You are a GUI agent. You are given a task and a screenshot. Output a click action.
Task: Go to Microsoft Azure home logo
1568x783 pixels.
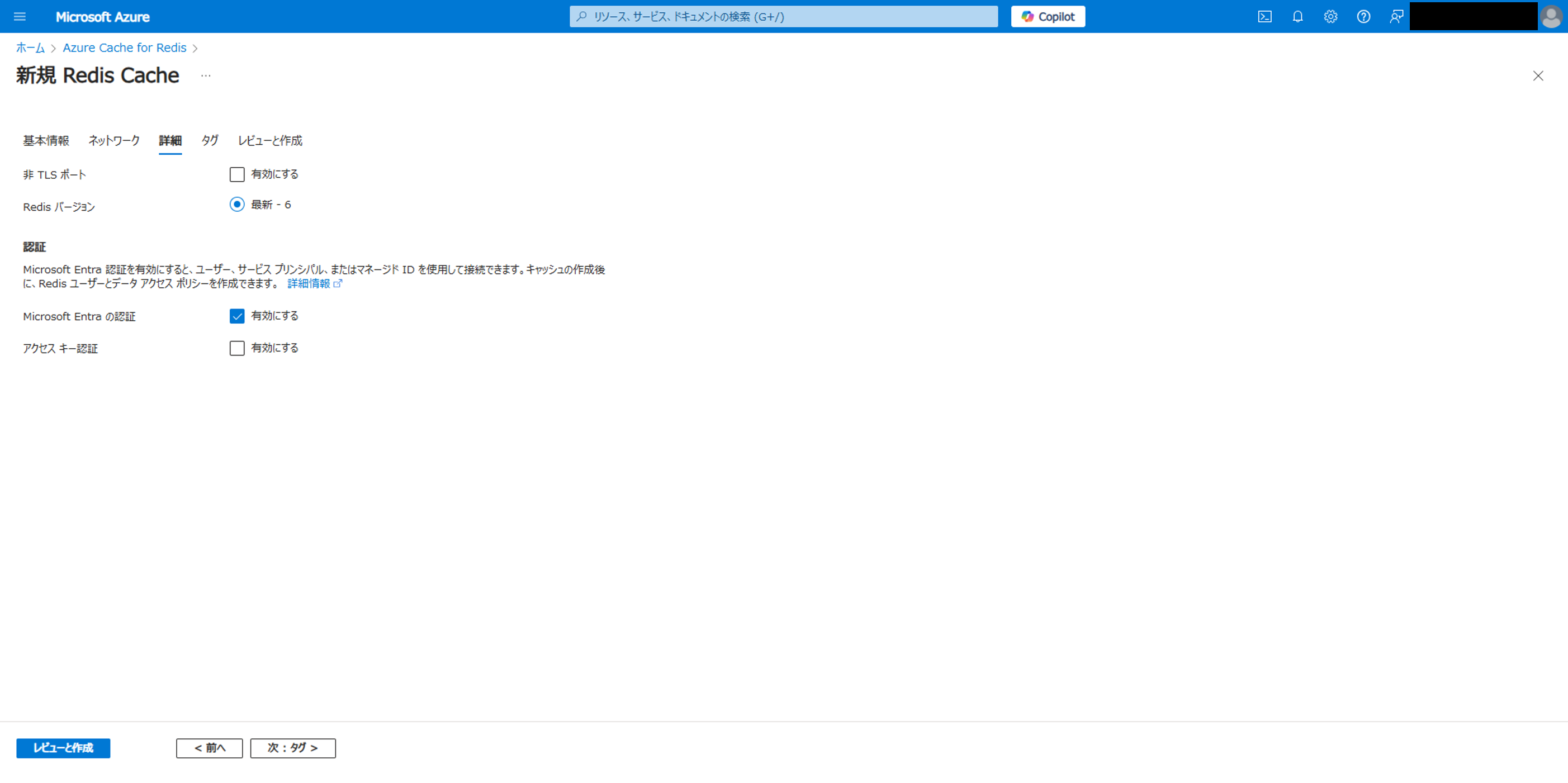coord(102,16)
